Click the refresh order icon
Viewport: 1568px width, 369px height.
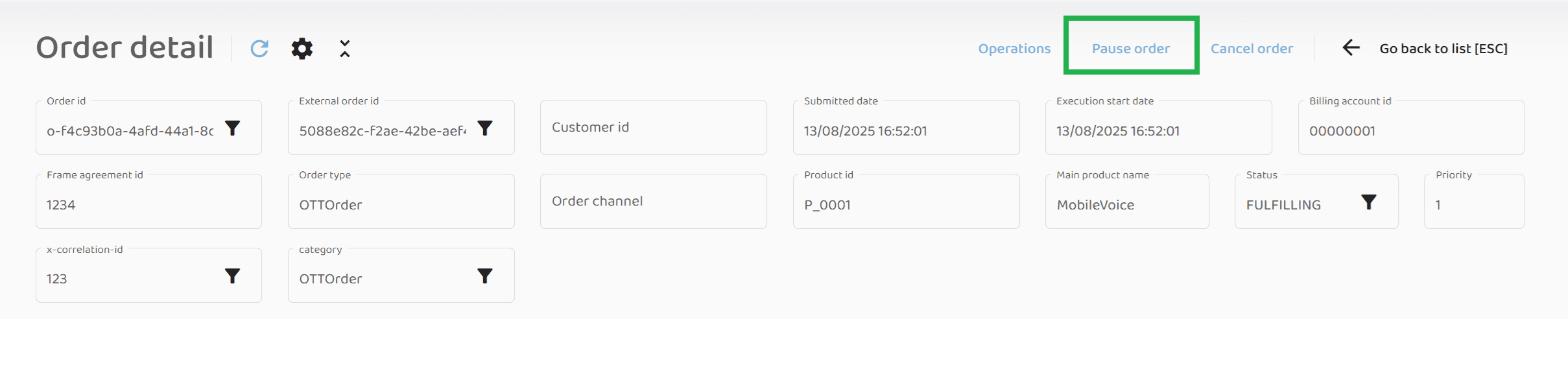coord(259,49)
